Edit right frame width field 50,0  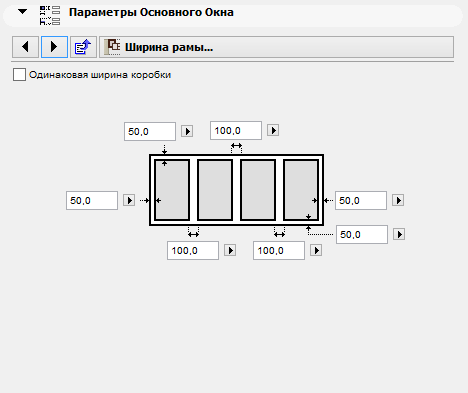coord(361,200)
